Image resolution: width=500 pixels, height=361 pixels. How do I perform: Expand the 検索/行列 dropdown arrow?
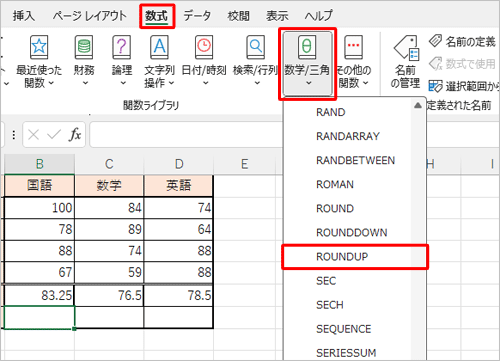tap(257, 83)
